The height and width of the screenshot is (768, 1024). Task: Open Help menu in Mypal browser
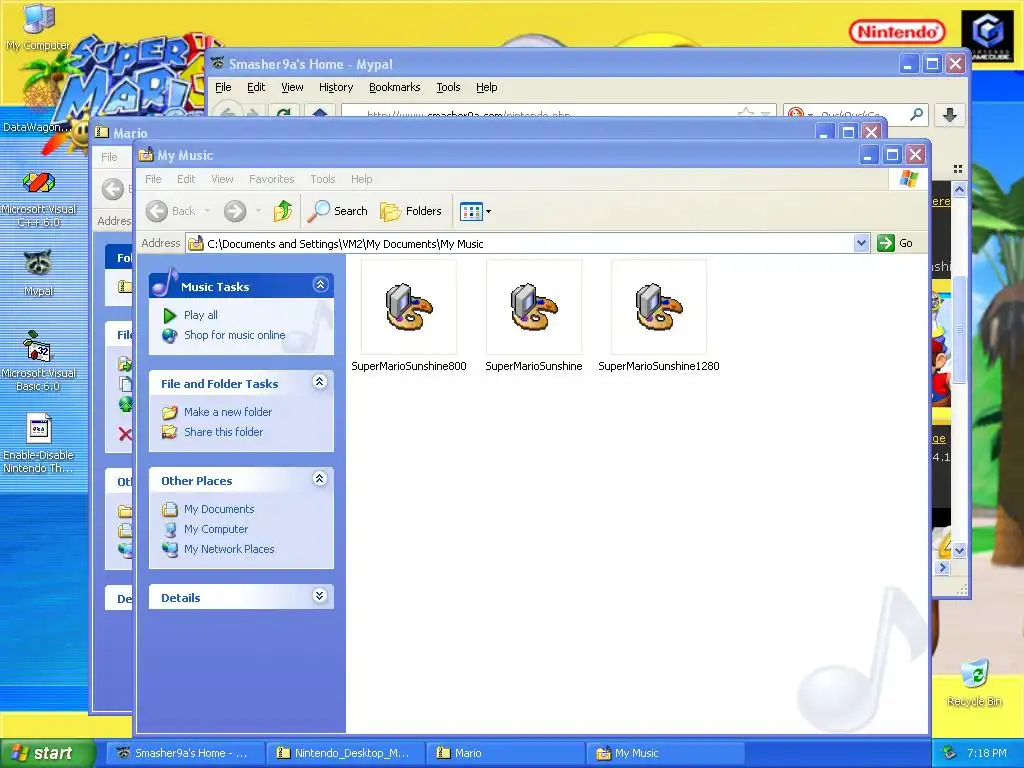point(487,87)
